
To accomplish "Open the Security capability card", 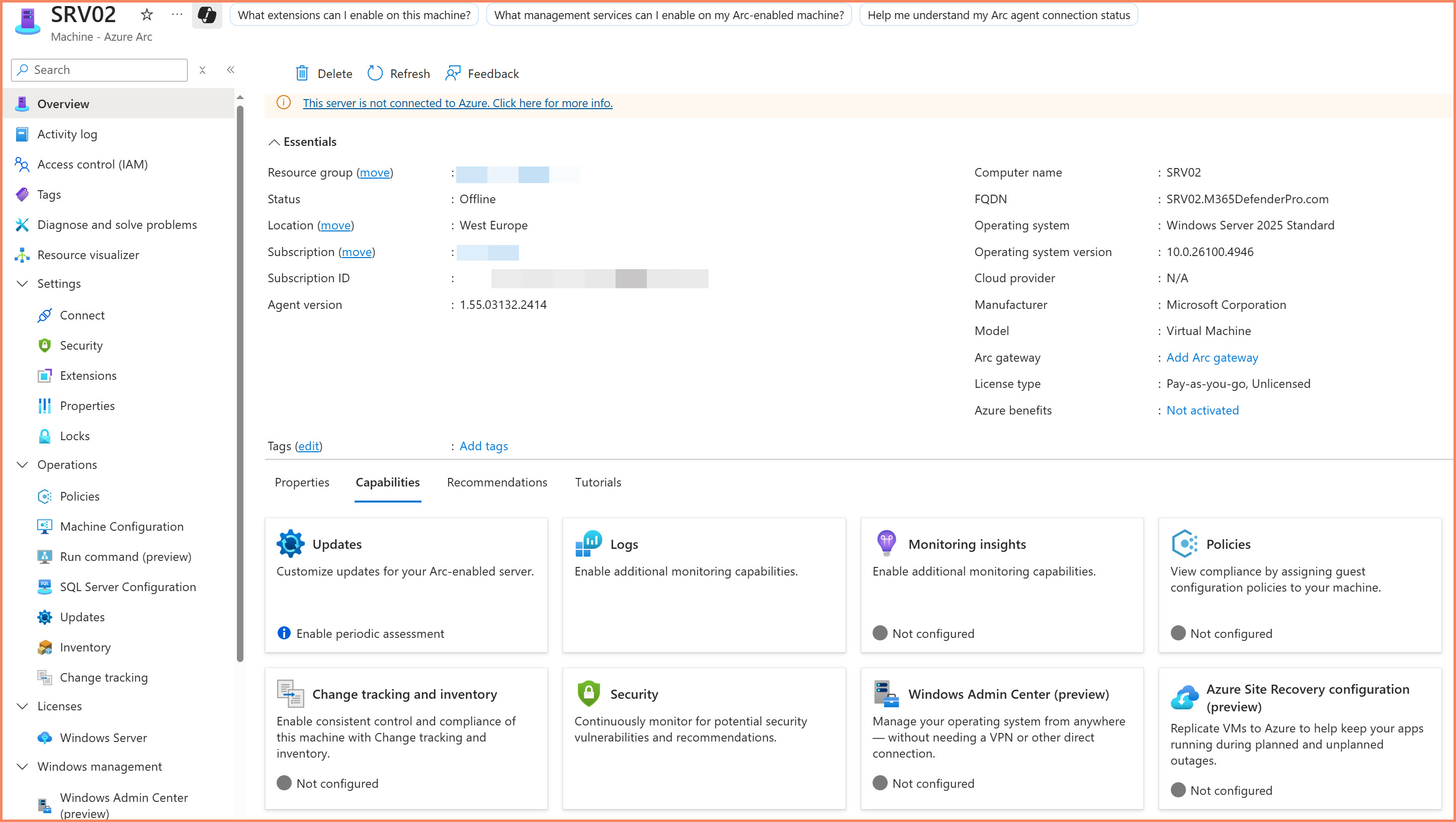I will pos(704,739).
